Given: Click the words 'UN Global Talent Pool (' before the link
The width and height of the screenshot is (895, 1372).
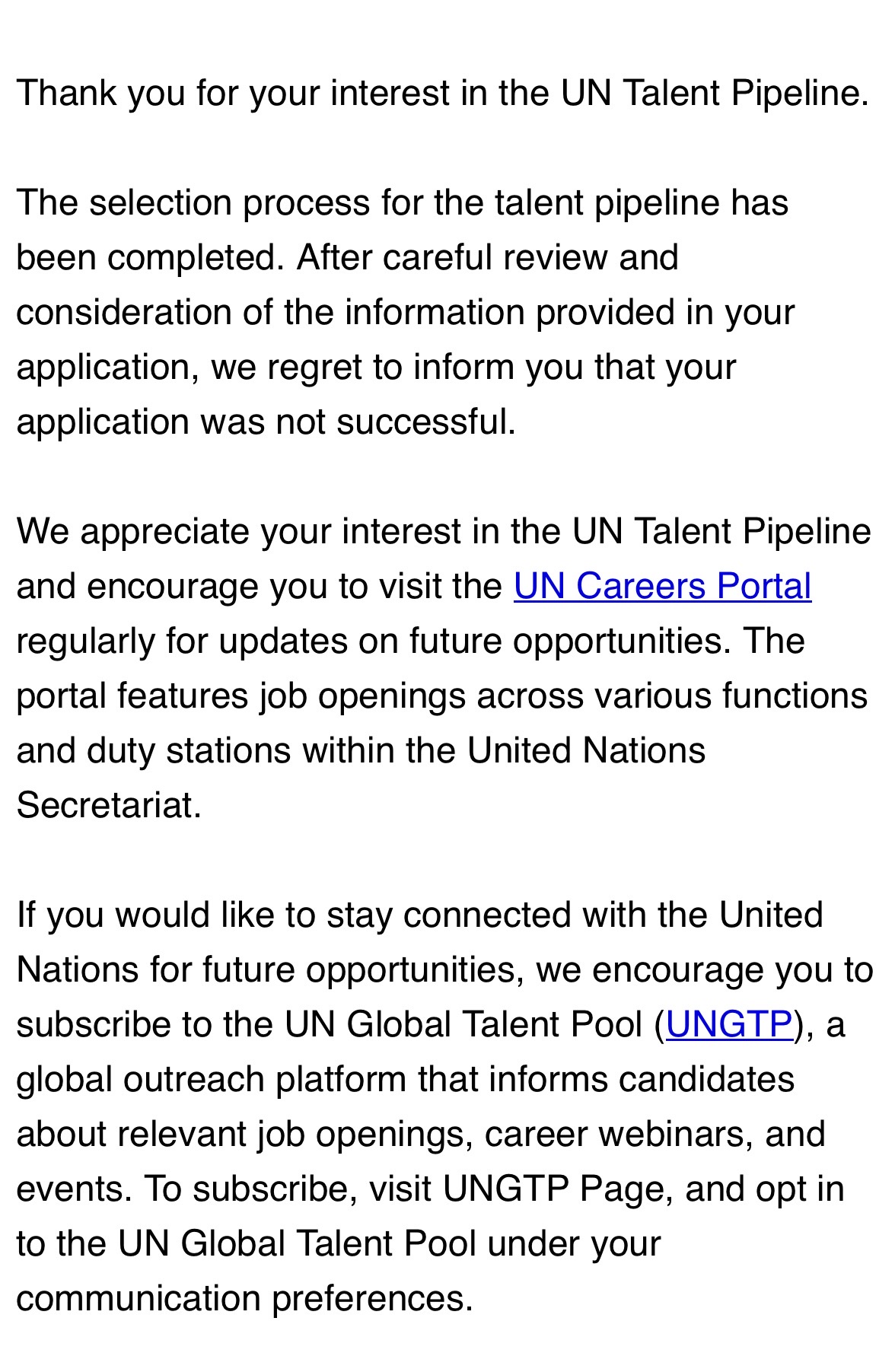Looking at the screenshot, I should coord(473,1024).
